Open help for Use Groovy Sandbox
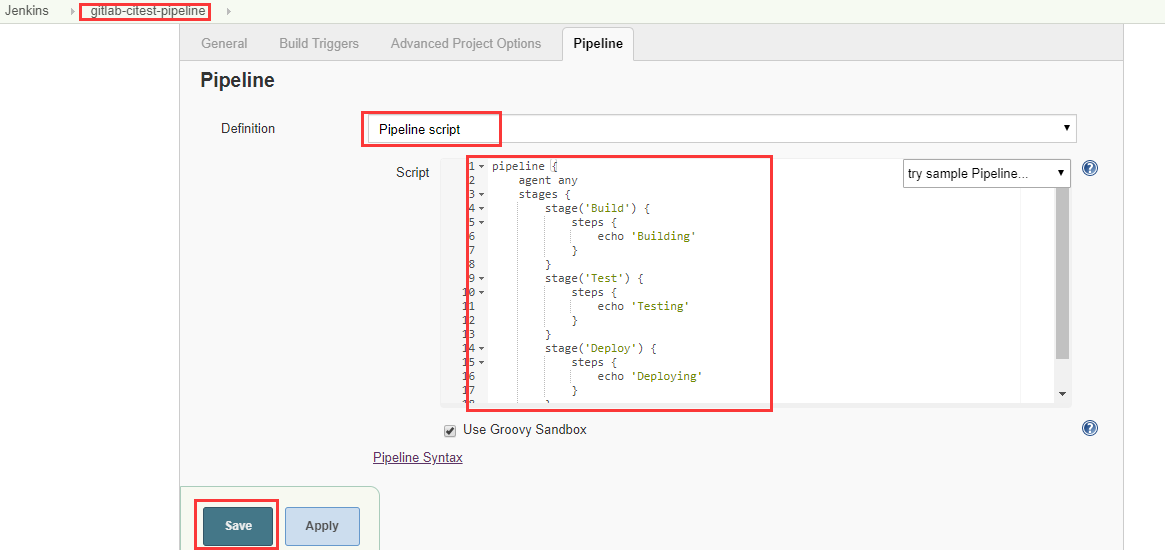 1090,427
